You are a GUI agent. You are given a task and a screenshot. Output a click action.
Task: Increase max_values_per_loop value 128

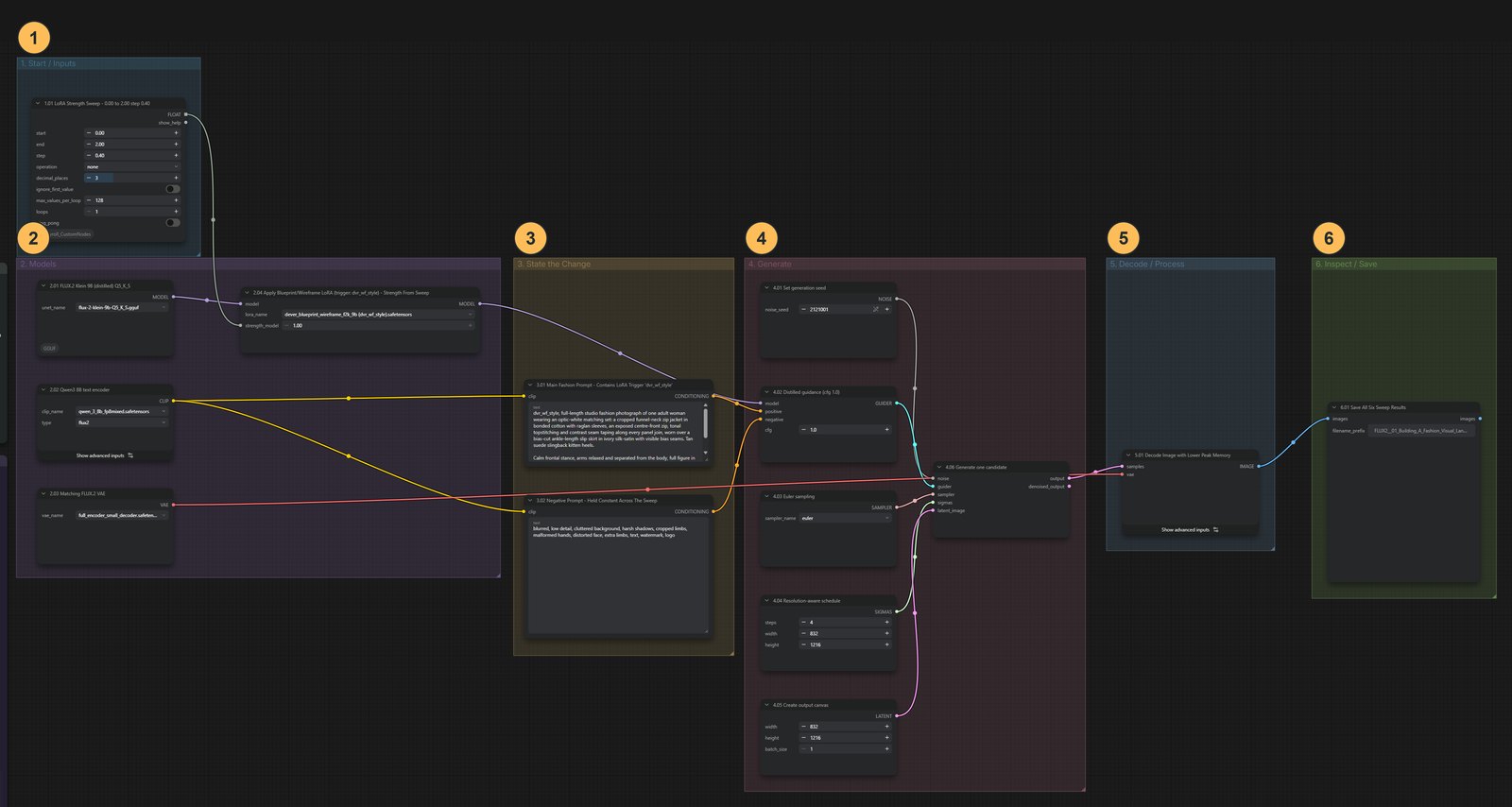176,200
